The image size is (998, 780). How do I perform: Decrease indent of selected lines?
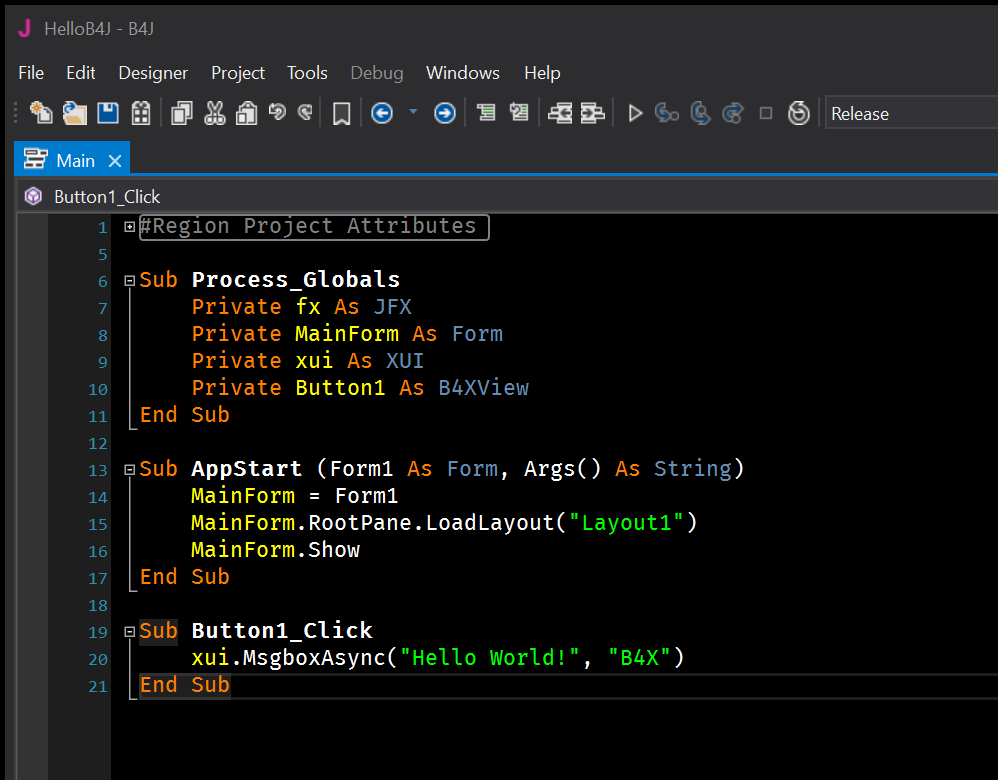pos(560,113)
